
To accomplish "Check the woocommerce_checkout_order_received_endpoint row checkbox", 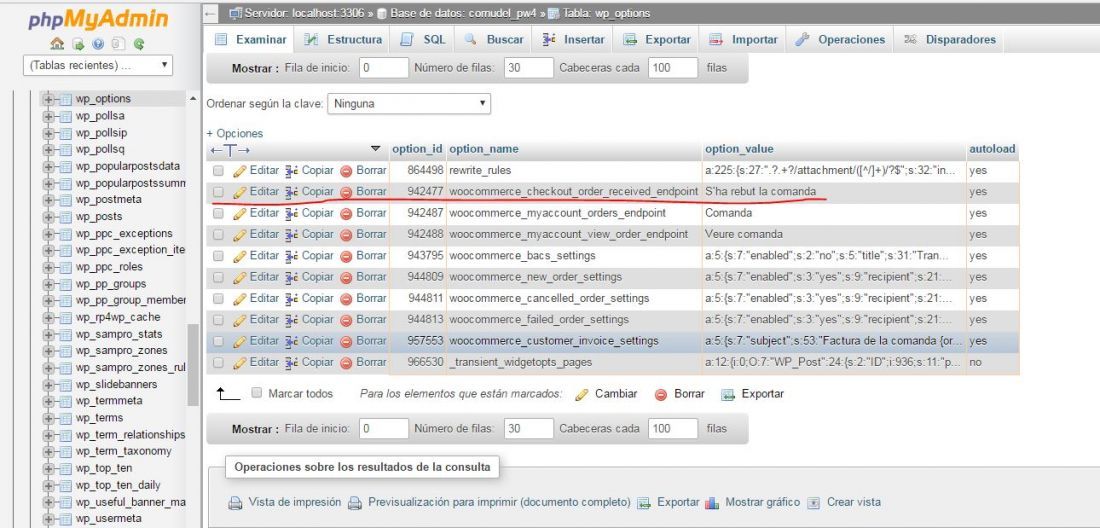I will [x=218, y=191].
